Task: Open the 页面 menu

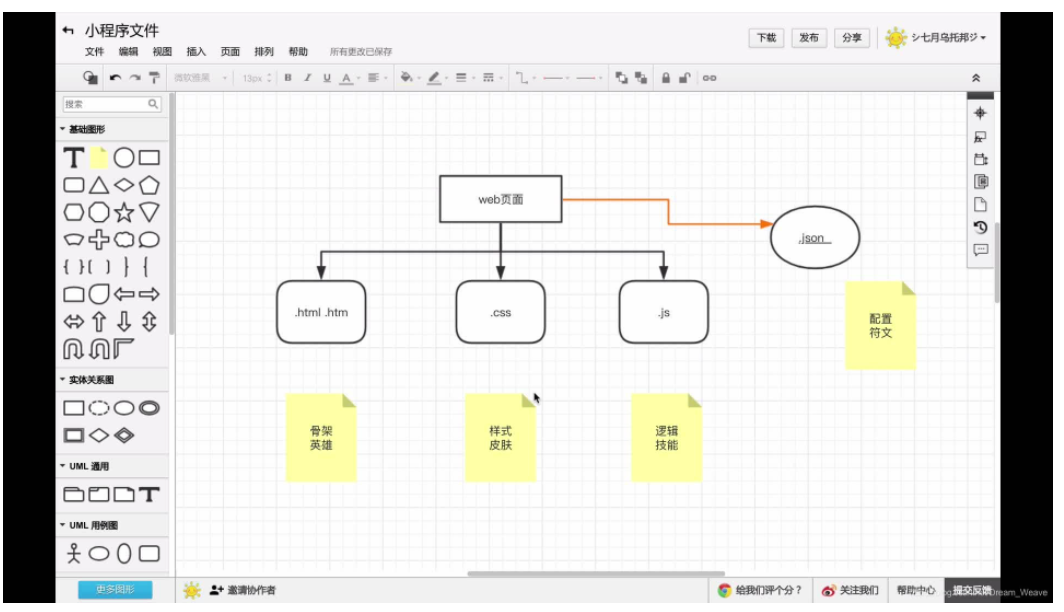Action: tap(230, 52)
